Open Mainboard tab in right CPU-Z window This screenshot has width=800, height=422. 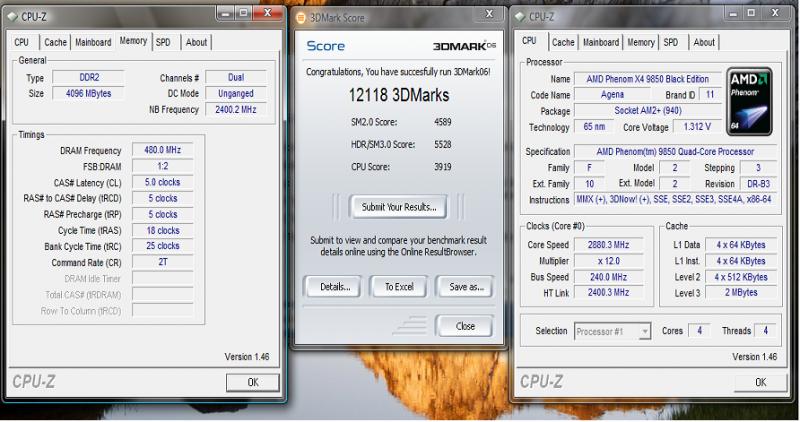tap(601, 42)
